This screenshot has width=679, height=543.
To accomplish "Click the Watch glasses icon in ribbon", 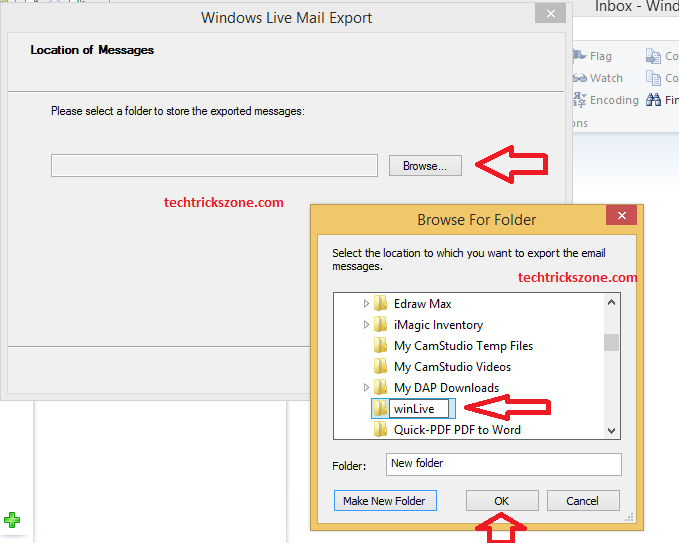I will point(579,78).
